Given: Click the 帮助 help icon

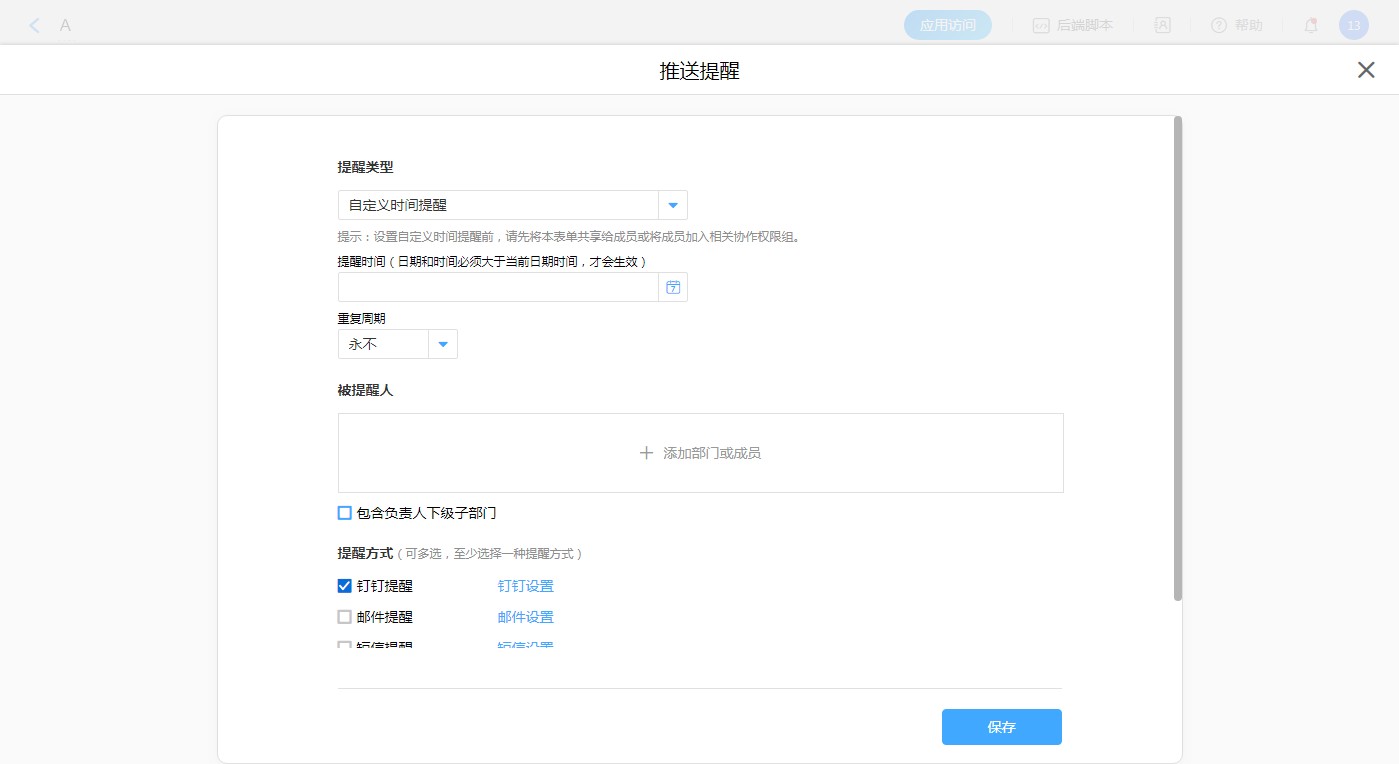Looking at the screenshot, I should tap(1218, 26).
